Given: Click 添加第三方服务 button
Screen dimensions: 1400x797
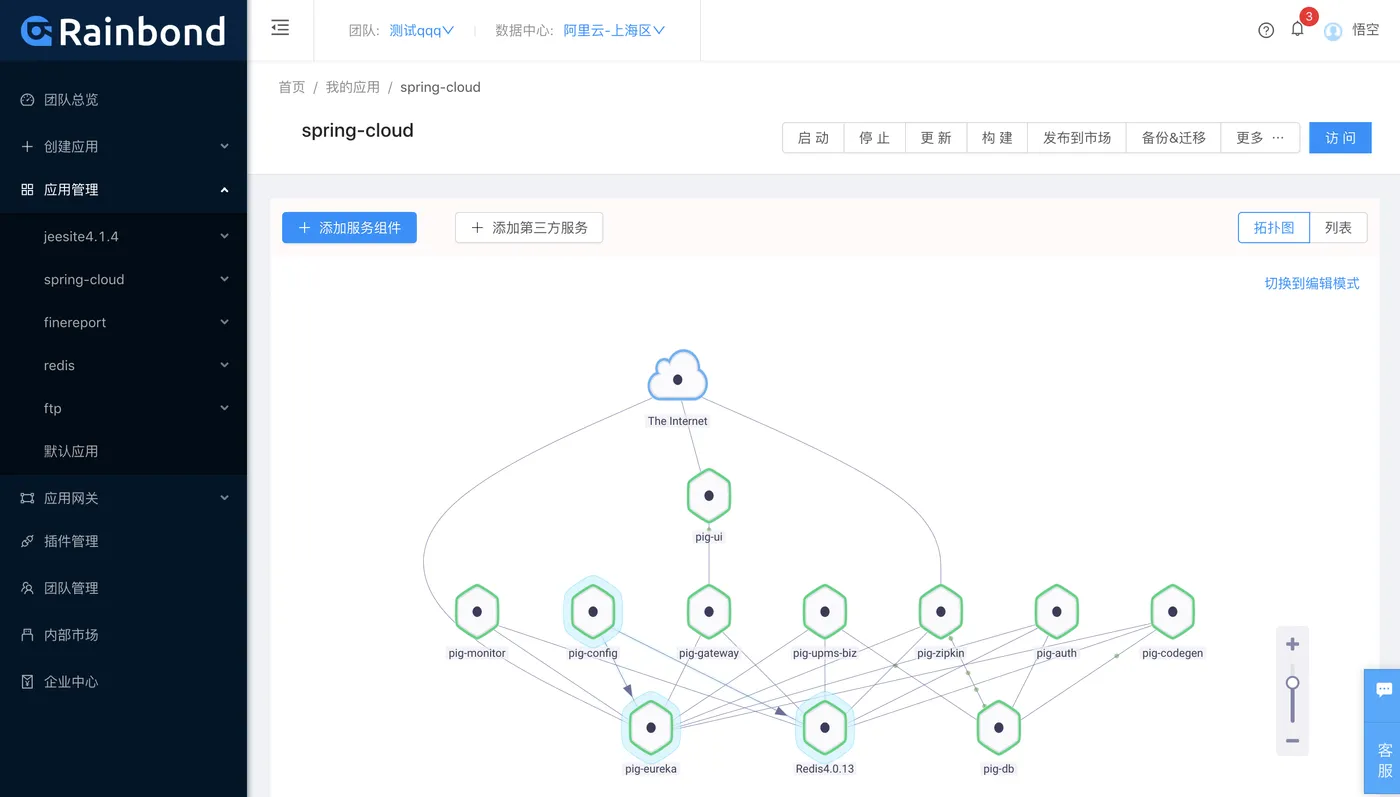Looking at the screenshot, I should point(529,228).
